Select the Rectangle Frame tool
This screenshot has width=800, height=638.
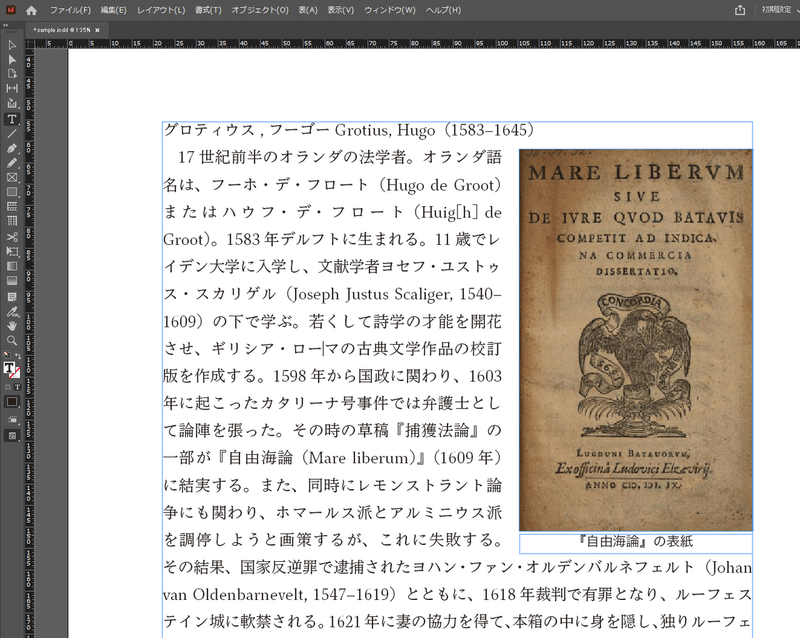(12, 178)
